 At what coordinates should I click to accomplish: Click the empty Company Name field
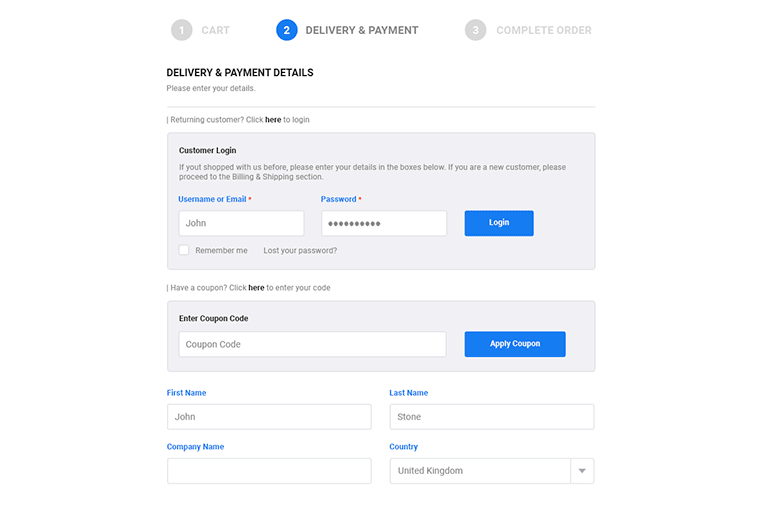(269, 471)
